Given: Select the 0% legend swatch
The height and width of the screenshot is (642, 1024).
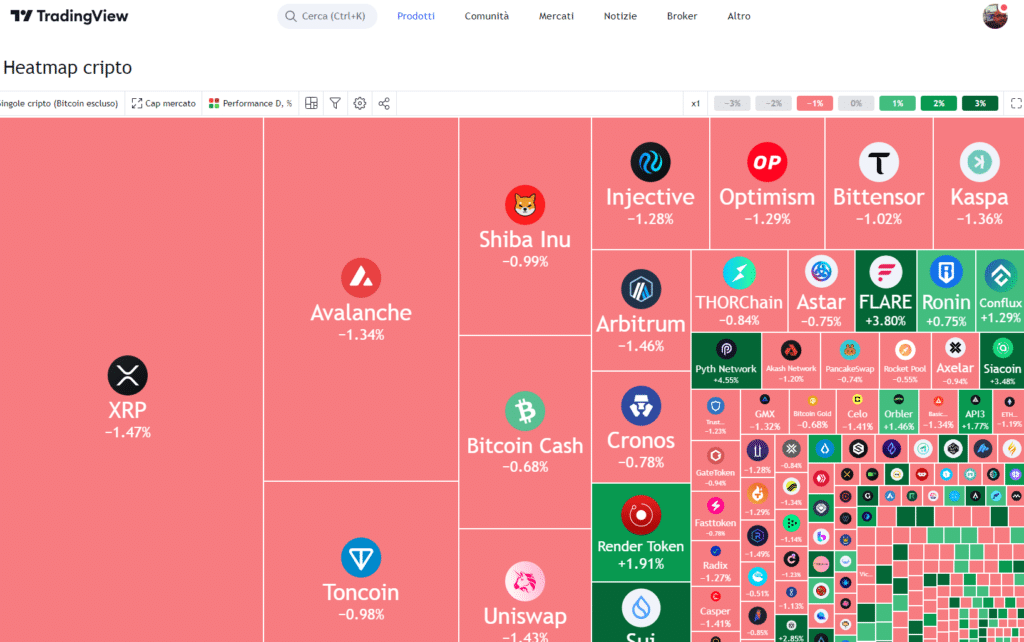Looking at the screenshot, I should [x=856, y=103].
